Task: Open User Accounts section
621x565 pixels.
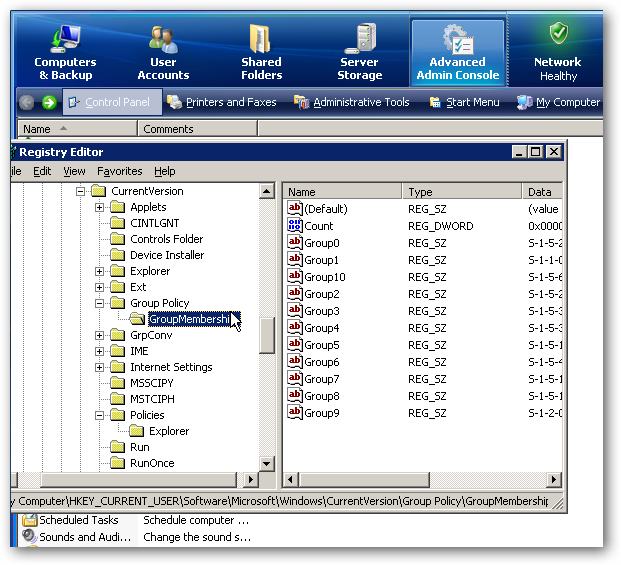Action: click(x=163, y=52)
